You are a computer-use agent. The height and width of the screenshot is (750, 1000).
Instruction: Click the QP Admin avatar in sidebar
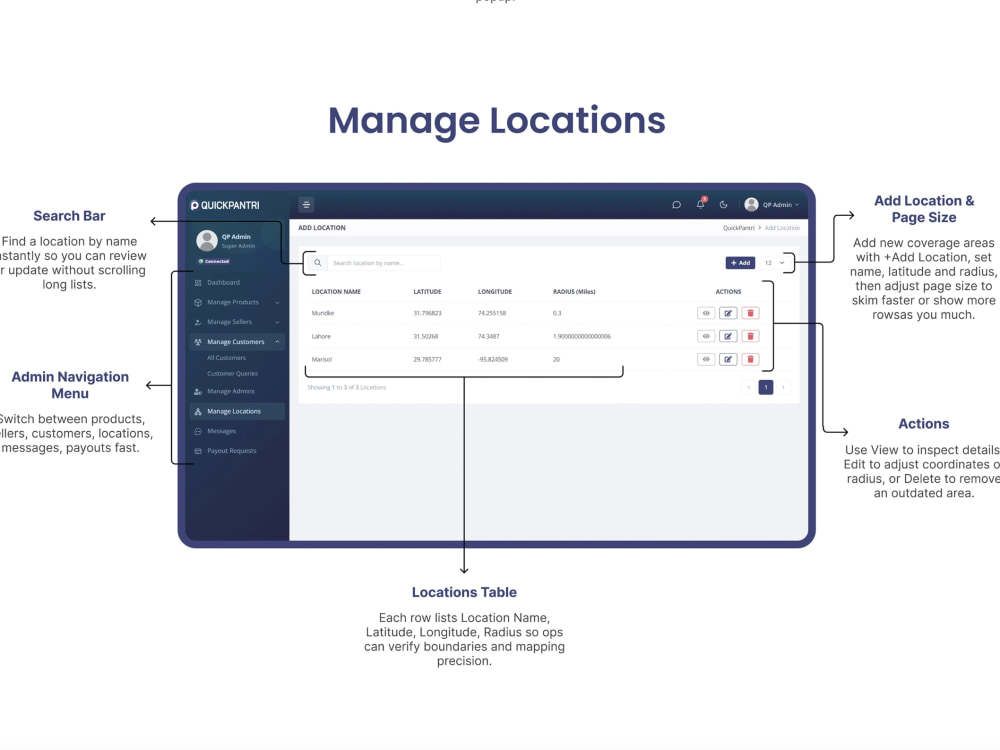(207, 240)
